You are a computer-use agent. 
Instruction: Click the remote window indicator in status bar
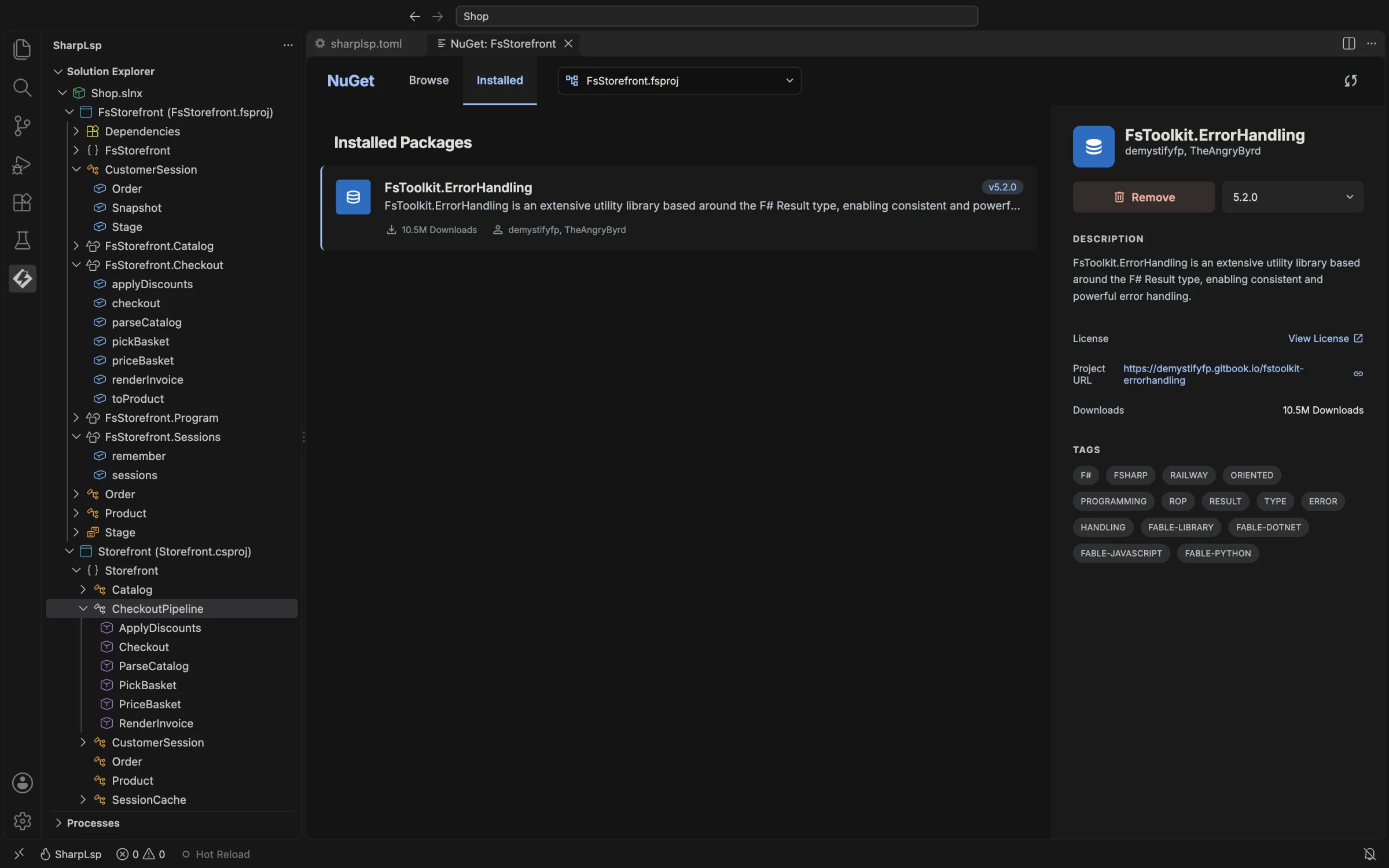pos(19,854)
